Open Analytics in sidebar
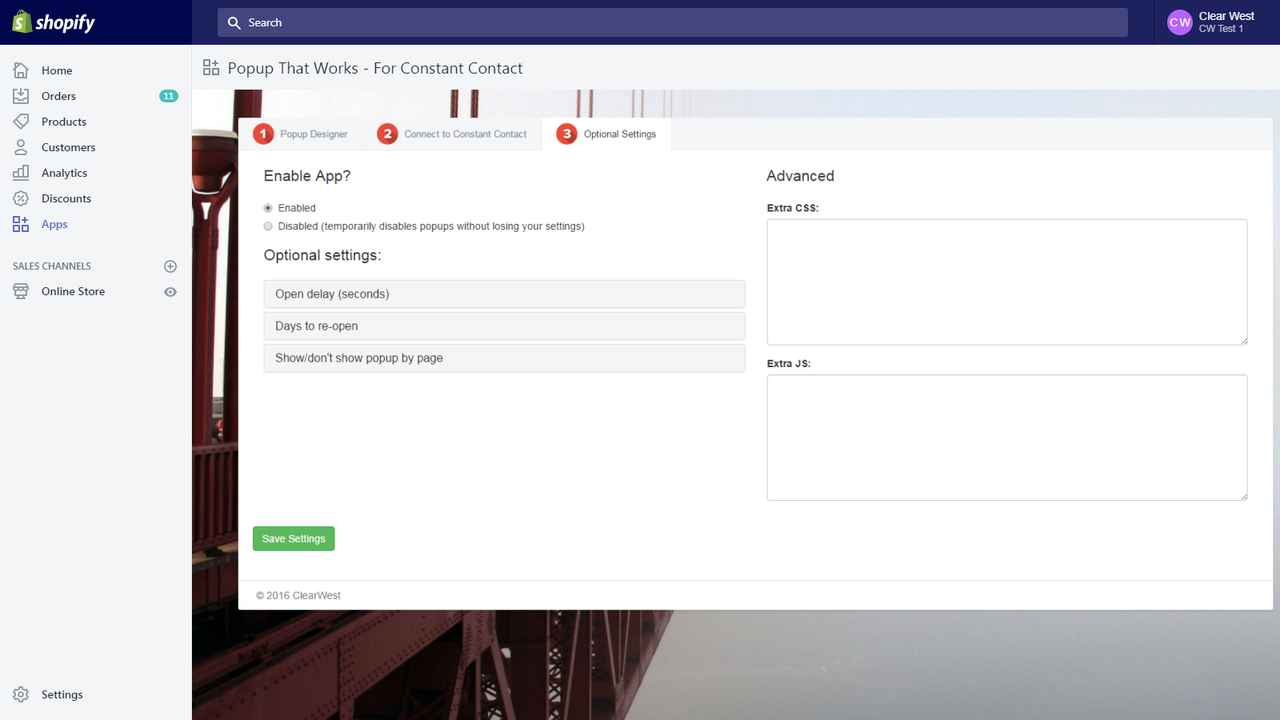1280x720 pixels. click(x=65, y=173)
